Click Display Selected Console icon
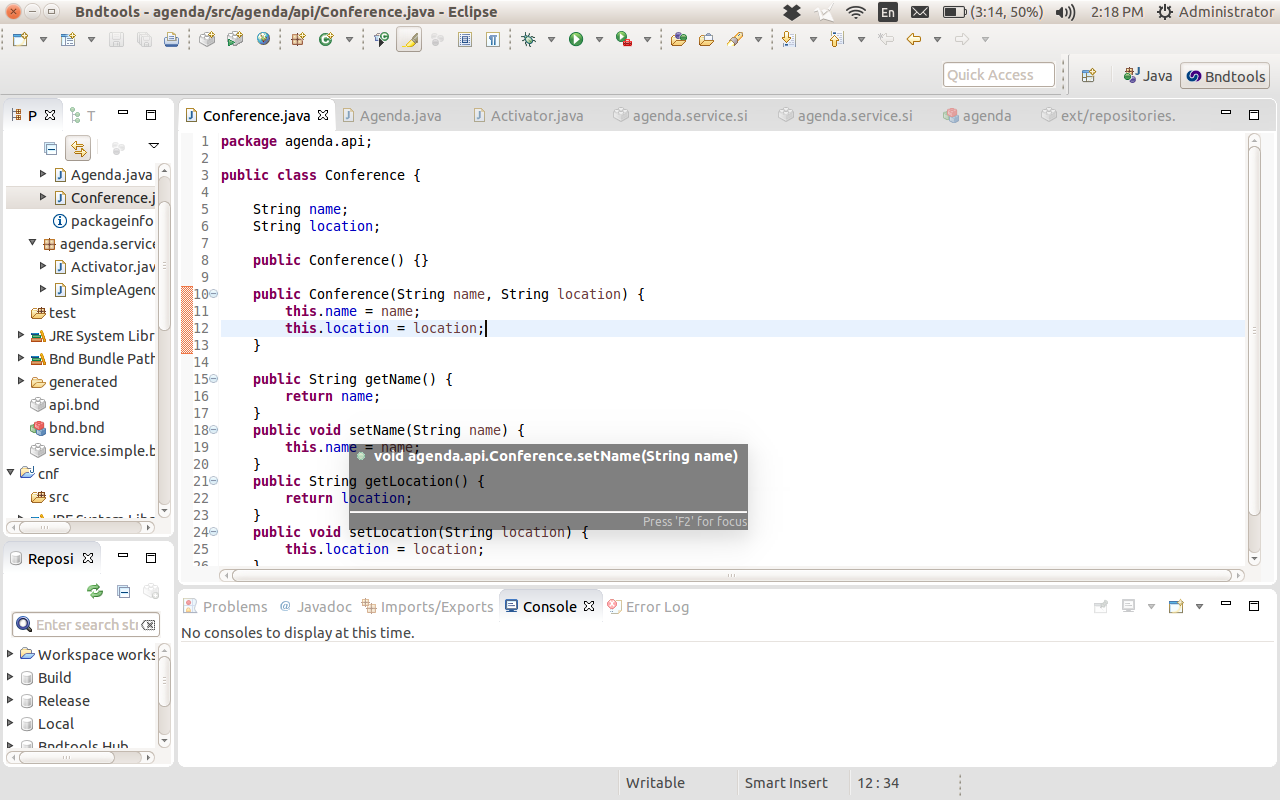This screenshot has height=800, width=1280. (1128, 606)
